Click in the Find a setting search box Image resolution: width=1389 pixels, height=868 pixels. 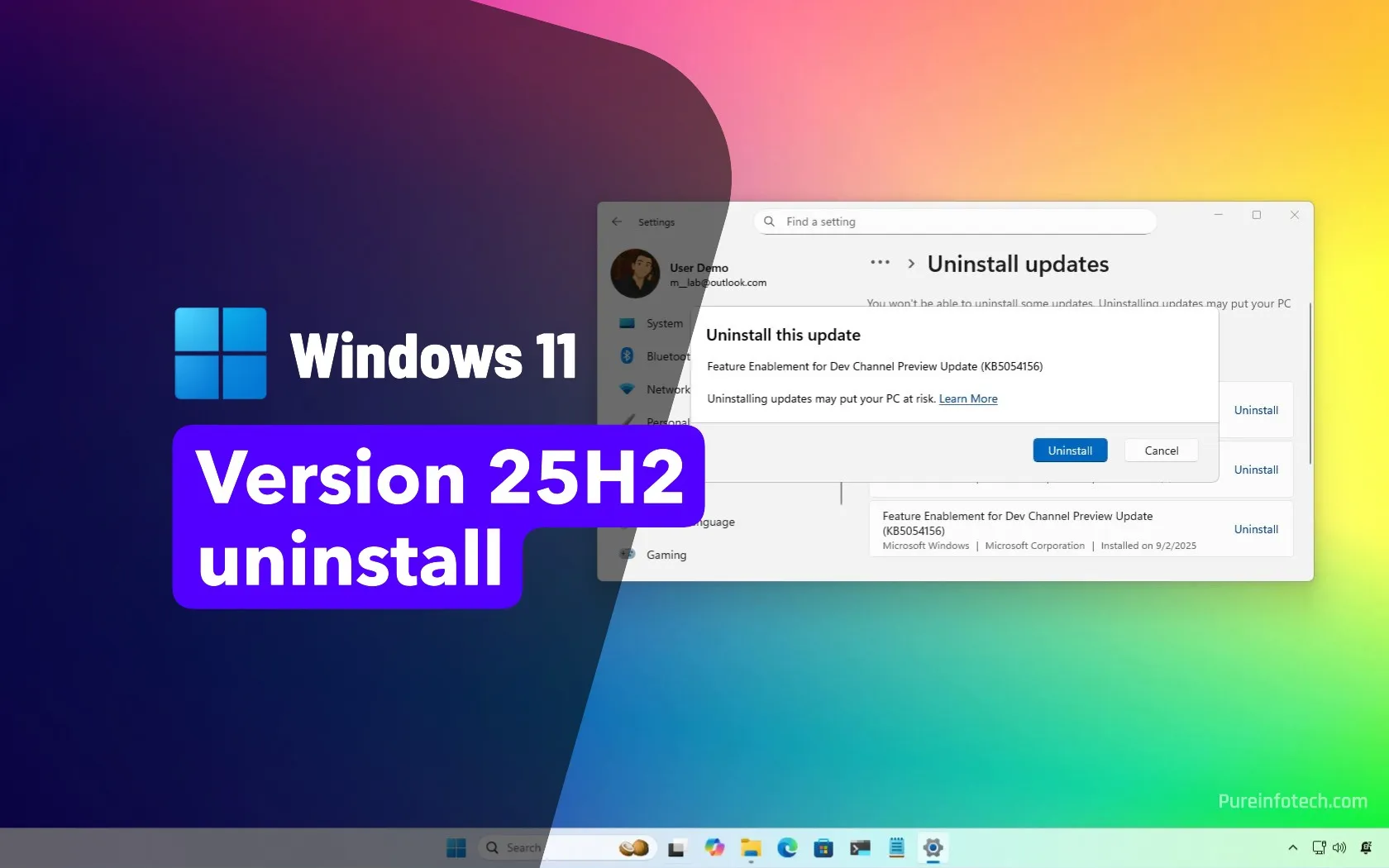click(x=953, y=222)
